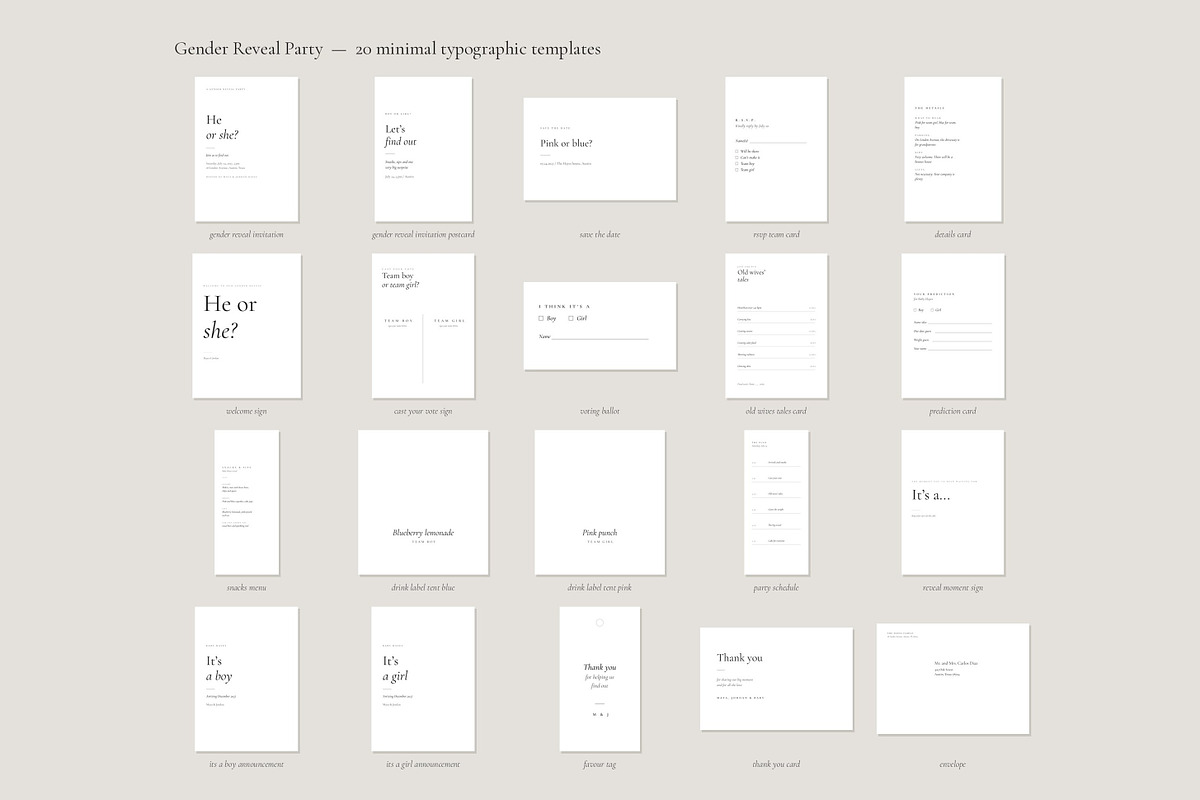Click the 'save the date' caption
The width and height of the screenshot is (1200, 800).
(x=600, y=235)
